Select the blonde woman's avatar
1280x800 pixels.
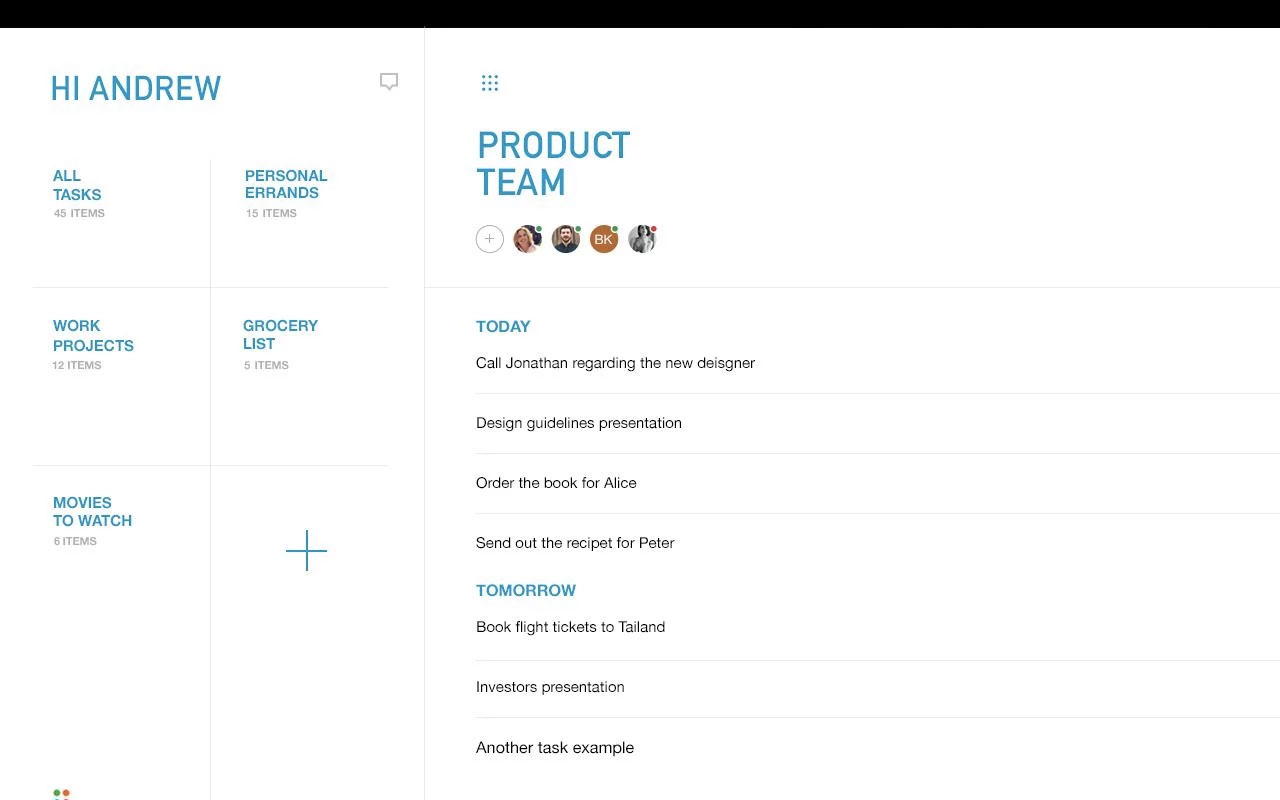(x=527, y=239)
